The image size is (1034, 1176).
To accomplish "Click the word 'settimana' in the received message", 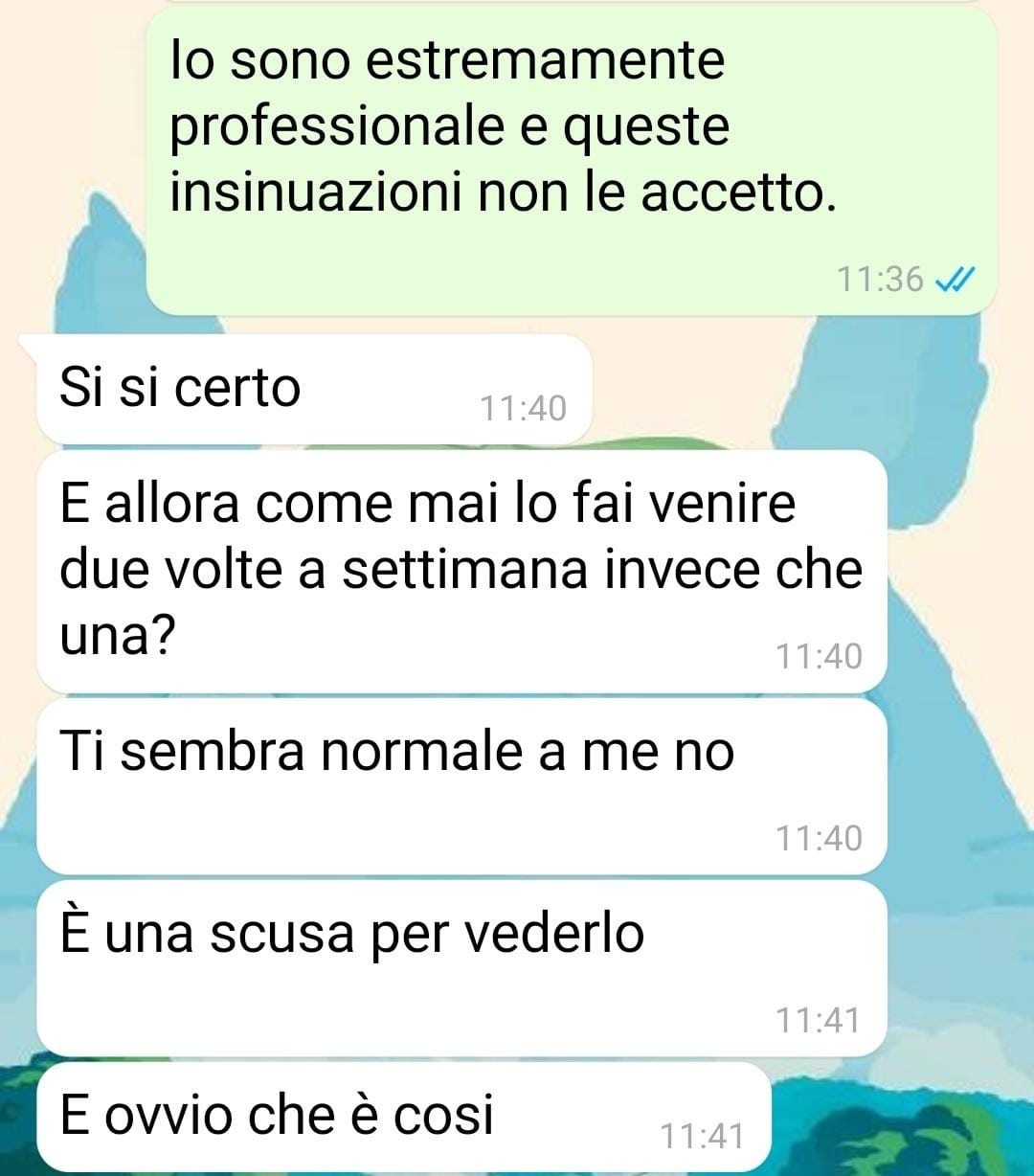I will click(x=464, y=569).
